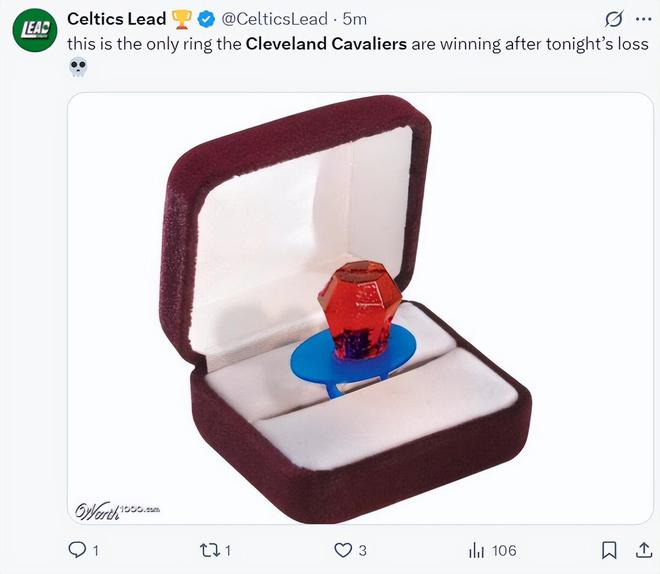The image size is (660, 574).
Task: Open the ring pop image attachment
Action: coord(360,308)
